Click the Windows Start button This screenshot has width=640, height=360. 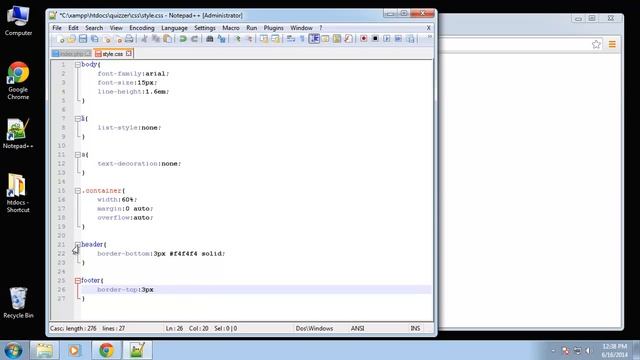point(13,350)
